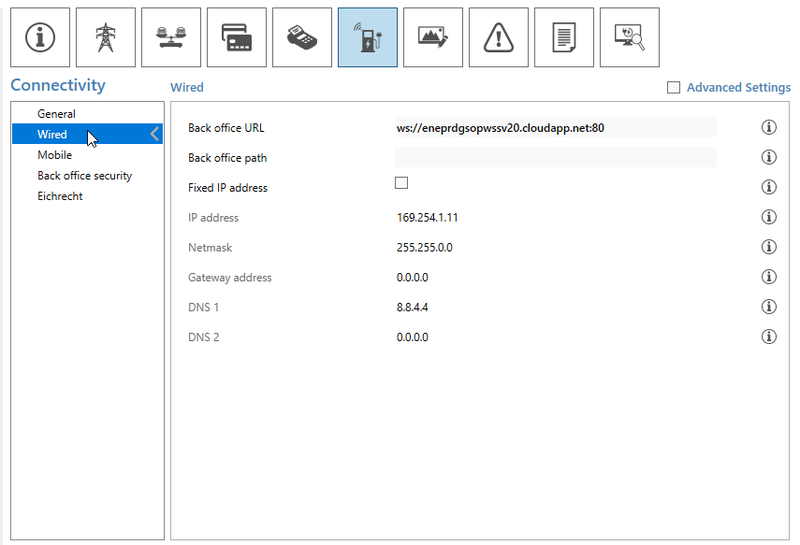Screen dimensions: 800x545
Task: Open the image customization section
Action: 433,37
